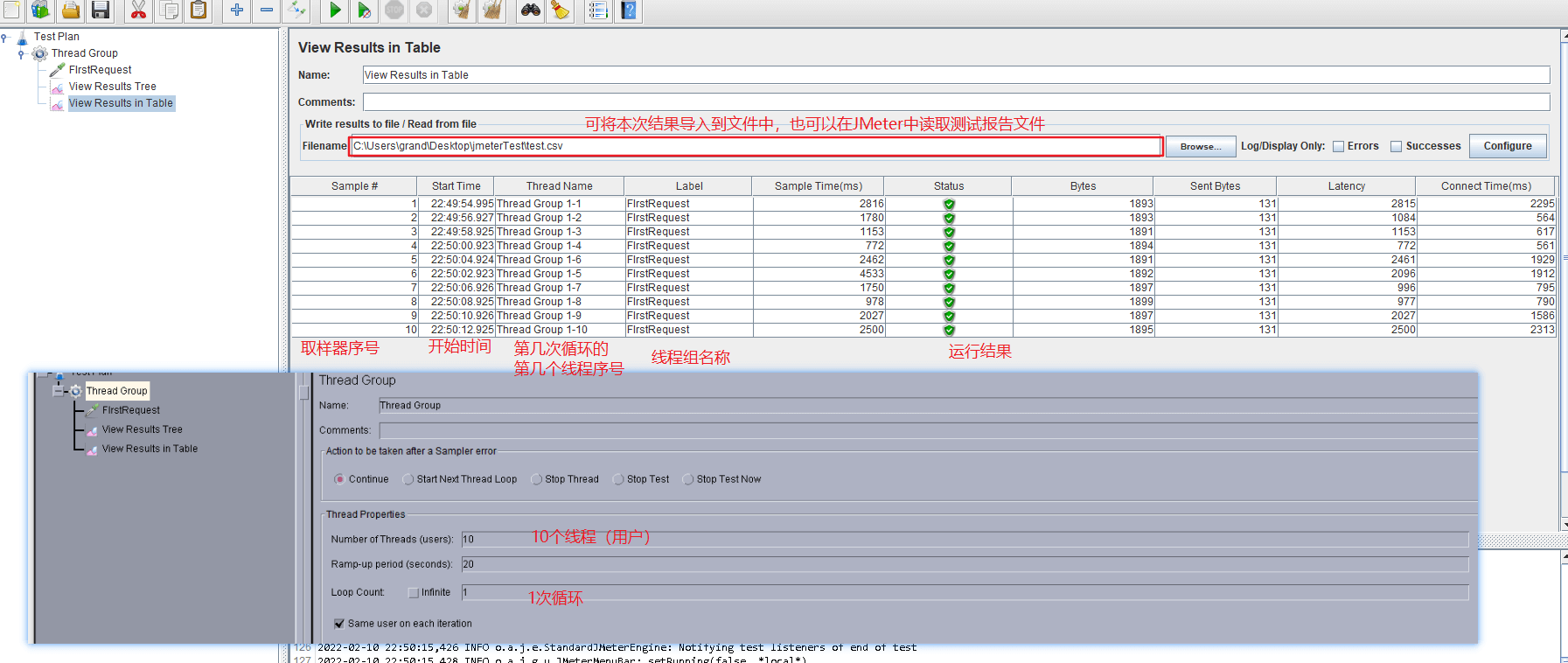Sort by the Latency column header
1568x663 pixels.
coord(1347,186)
